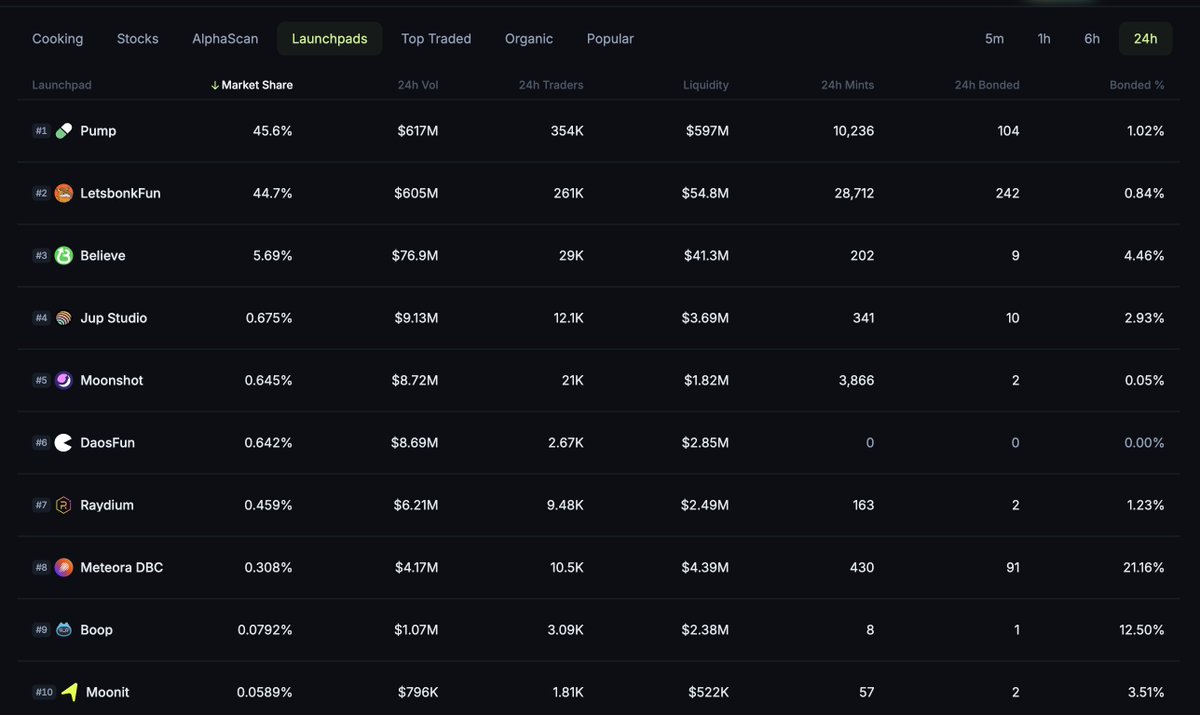Screen dimensions: 1200x715
Task: Click the Jup Studio striped logo icon
Action: click(64, 318)
